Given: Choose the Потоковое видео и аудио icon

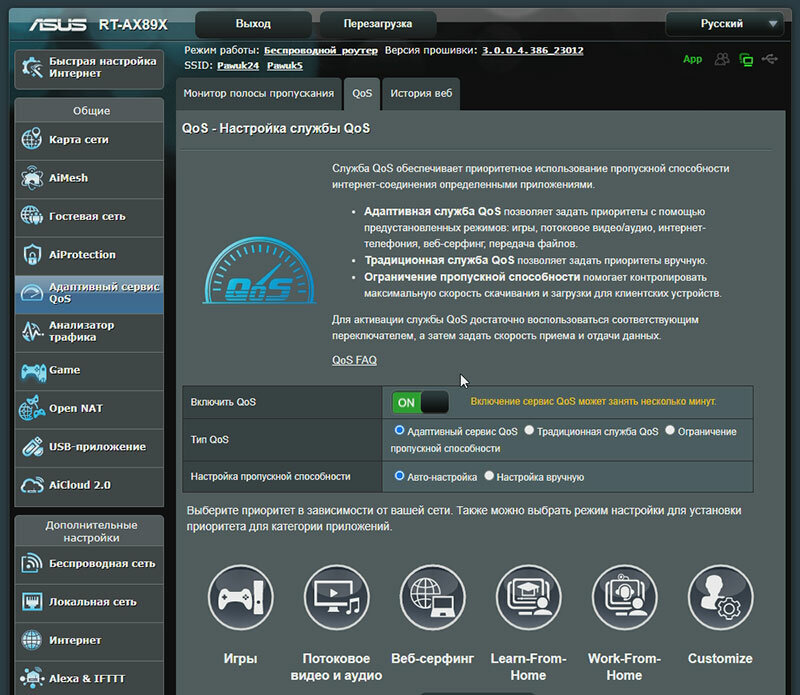Looking at the screenshot, I should (336, 598).
